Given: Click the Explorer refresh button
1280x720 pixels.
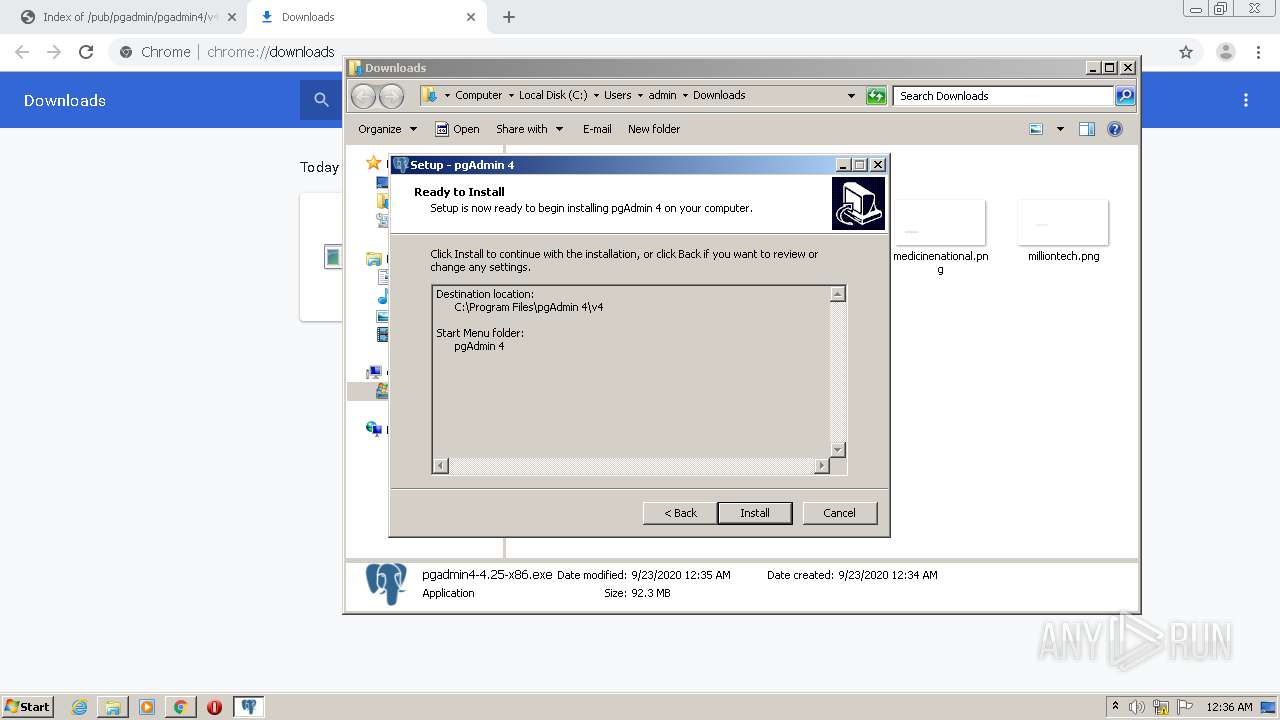Looking at the screenshot, I should click(876, 96).
